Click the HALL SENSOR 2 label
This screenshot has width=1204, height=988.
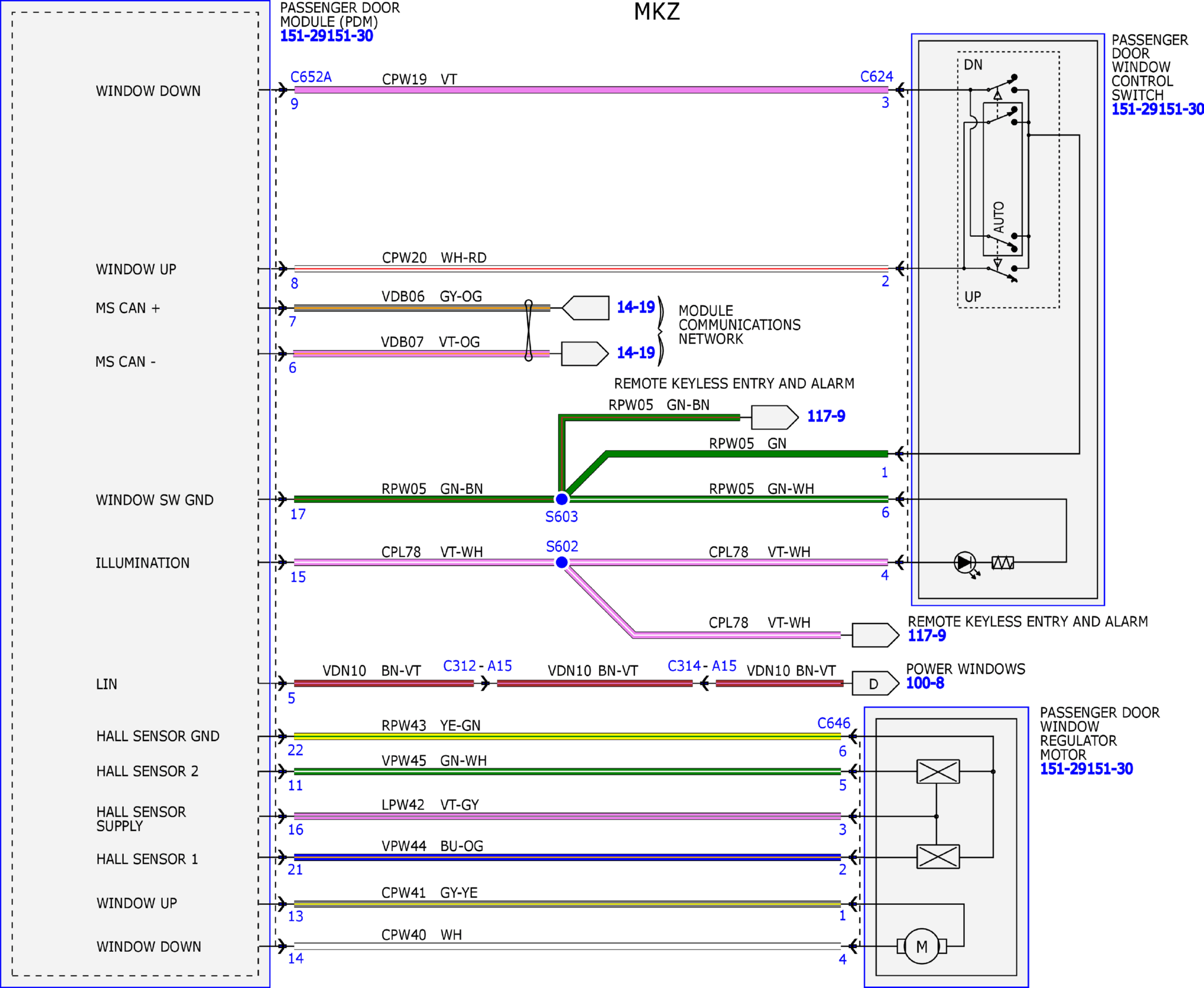(148, 771)
